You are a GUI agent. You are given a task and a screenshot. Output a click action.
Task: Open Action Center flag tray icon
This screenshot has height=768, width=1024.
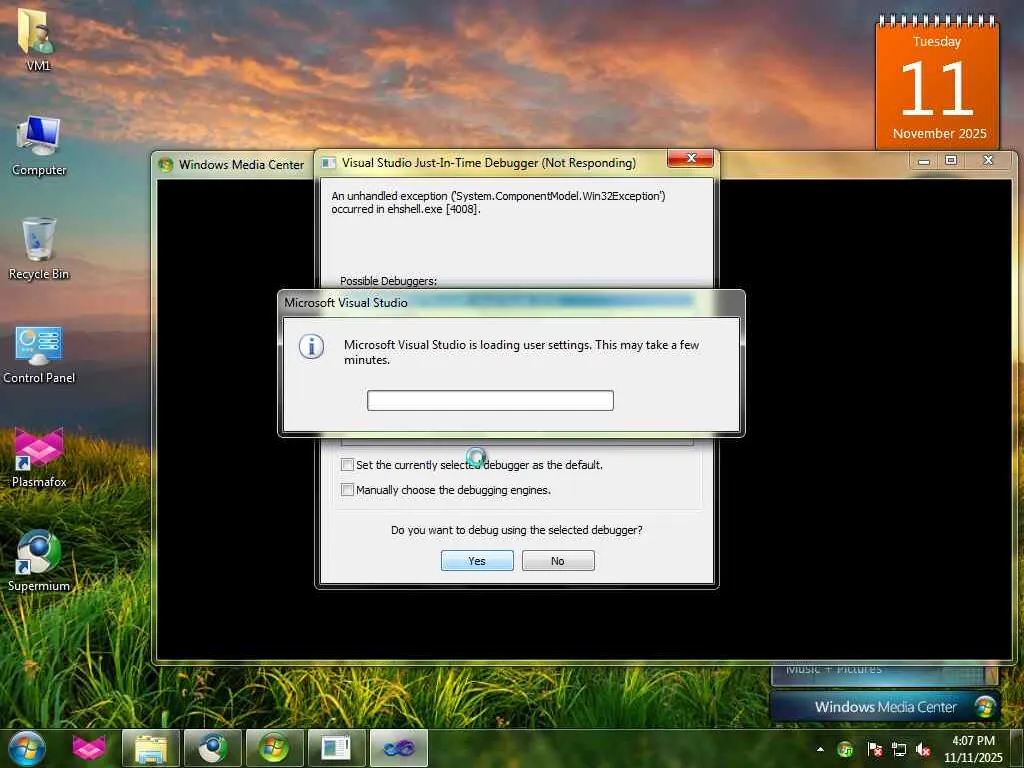coord(874,749)
